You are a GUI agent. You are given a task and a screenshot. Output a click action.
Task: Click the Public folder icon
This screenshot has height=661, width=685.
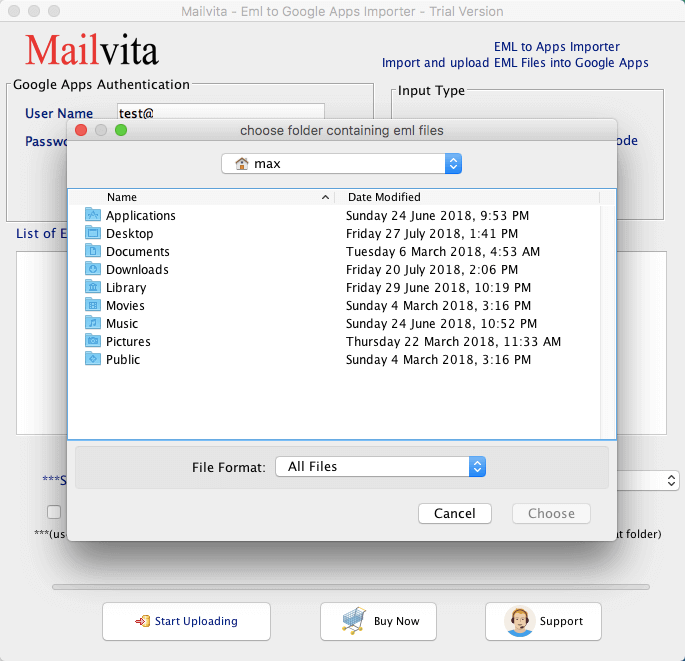point(93,359)
